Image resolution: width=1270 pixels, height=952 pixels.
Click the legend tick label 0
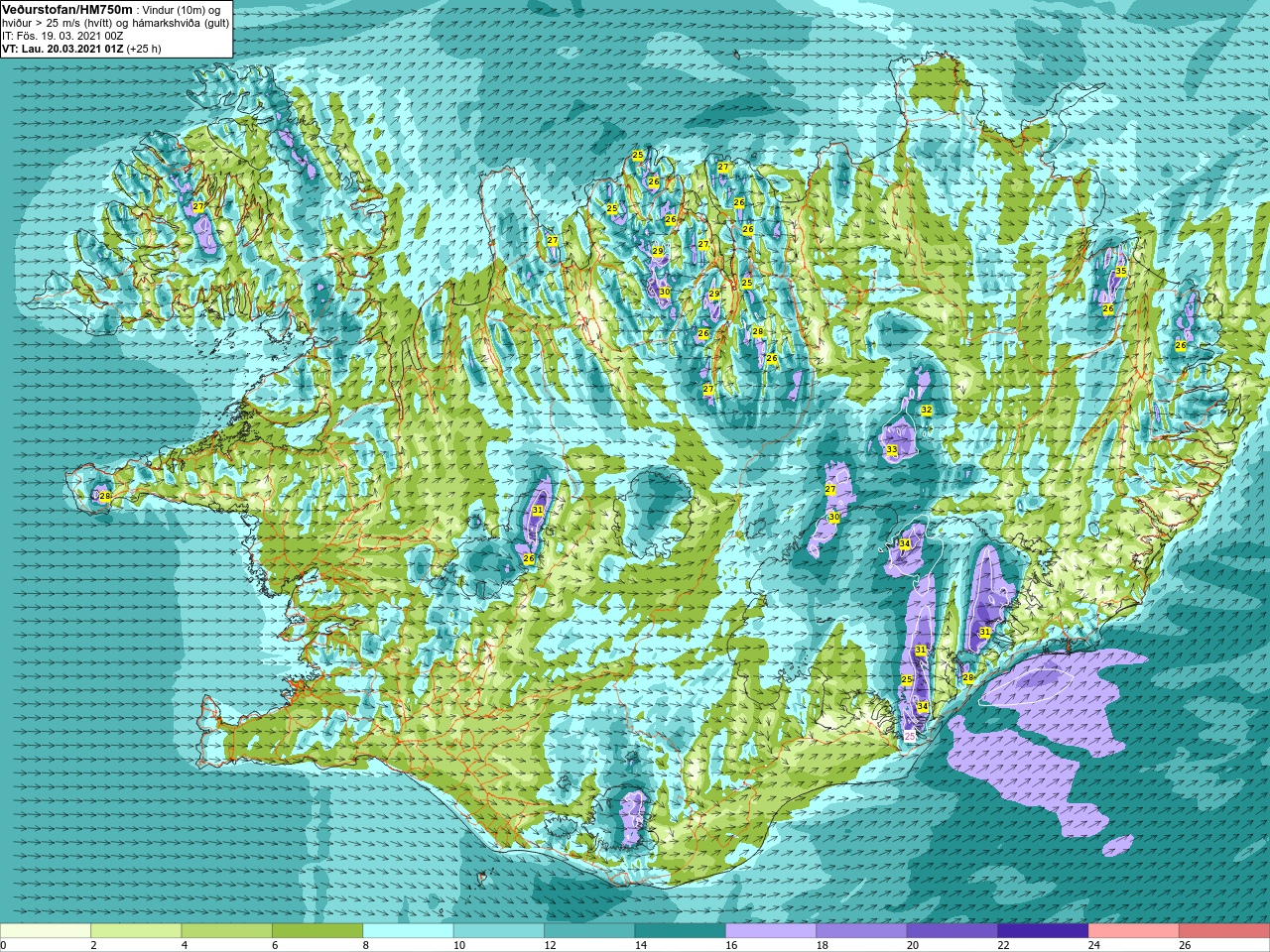coord(4,945)
